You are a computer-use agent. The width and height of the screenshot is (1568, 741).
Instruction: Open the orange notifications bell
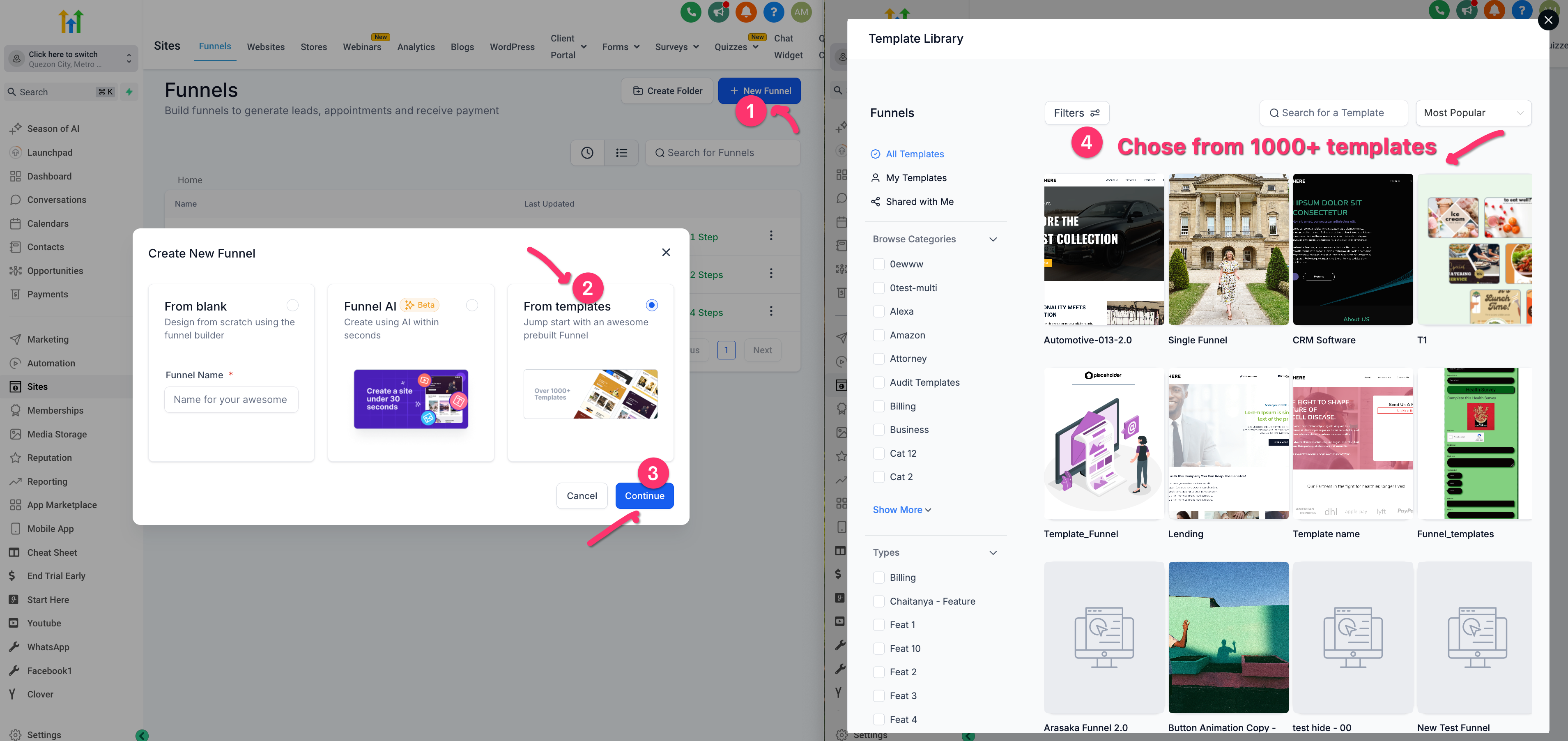746,12
